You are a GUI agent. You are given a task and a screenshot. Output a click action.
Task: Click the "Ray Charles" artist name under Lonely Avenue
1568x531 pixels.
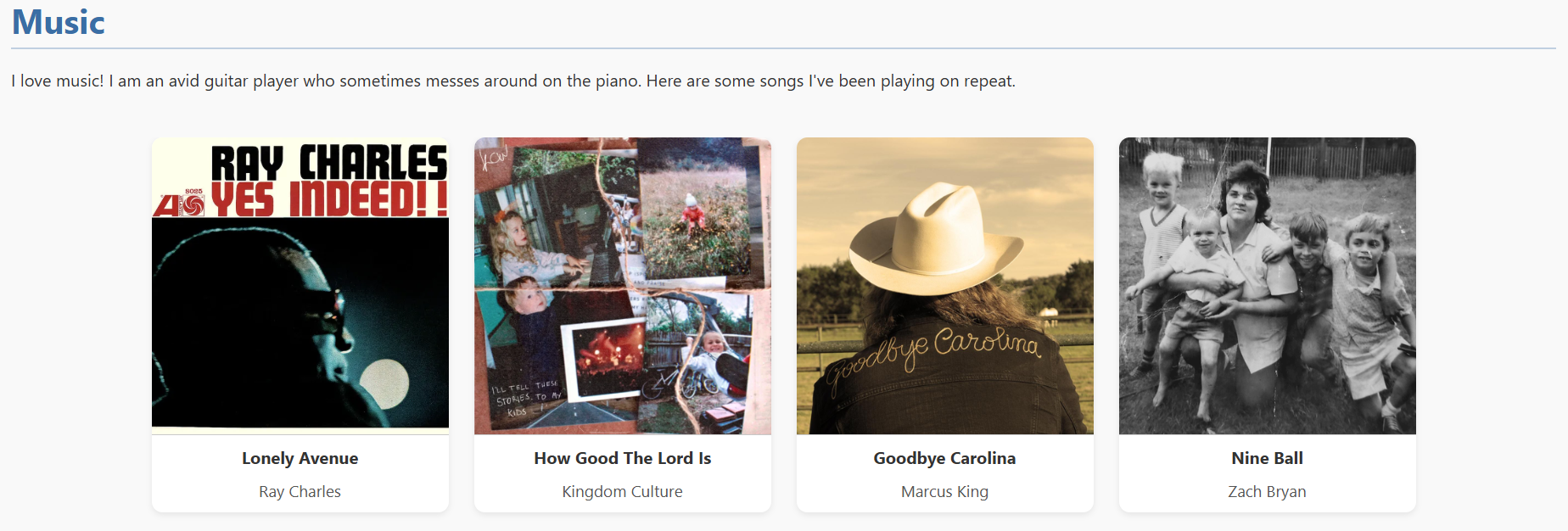click(x=300, y=492)
